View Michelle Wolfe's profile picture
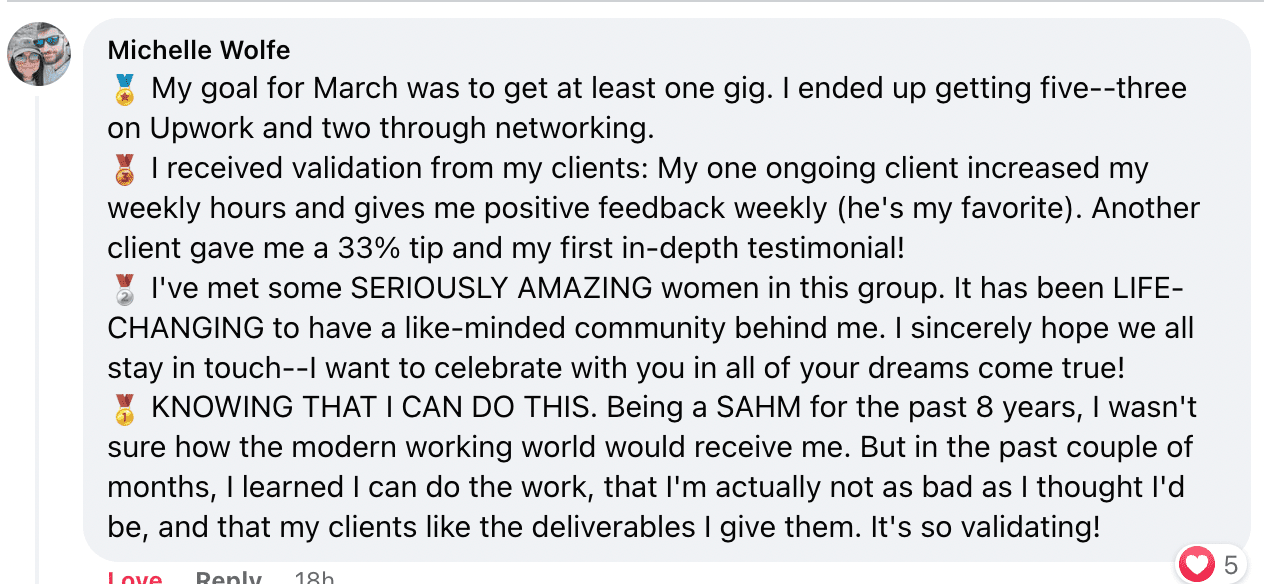The height and width of the screenshot is (584, 1264). coord(40,54)
